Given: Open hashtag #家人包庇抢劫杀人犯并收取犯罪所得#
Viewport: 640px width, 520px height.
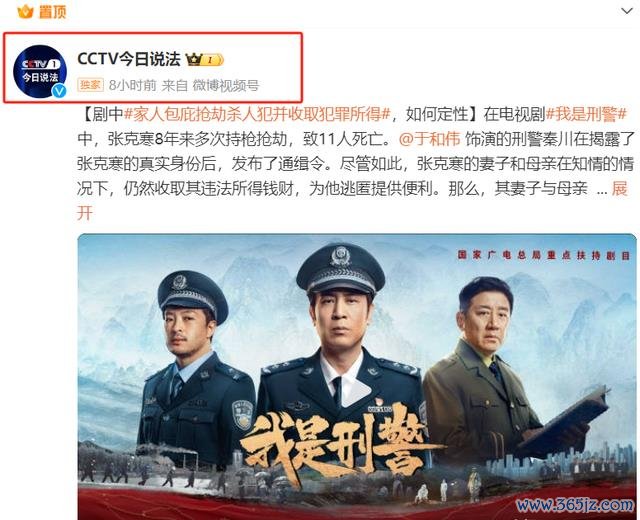Looking at the screenshot, I should click(257, 114).
